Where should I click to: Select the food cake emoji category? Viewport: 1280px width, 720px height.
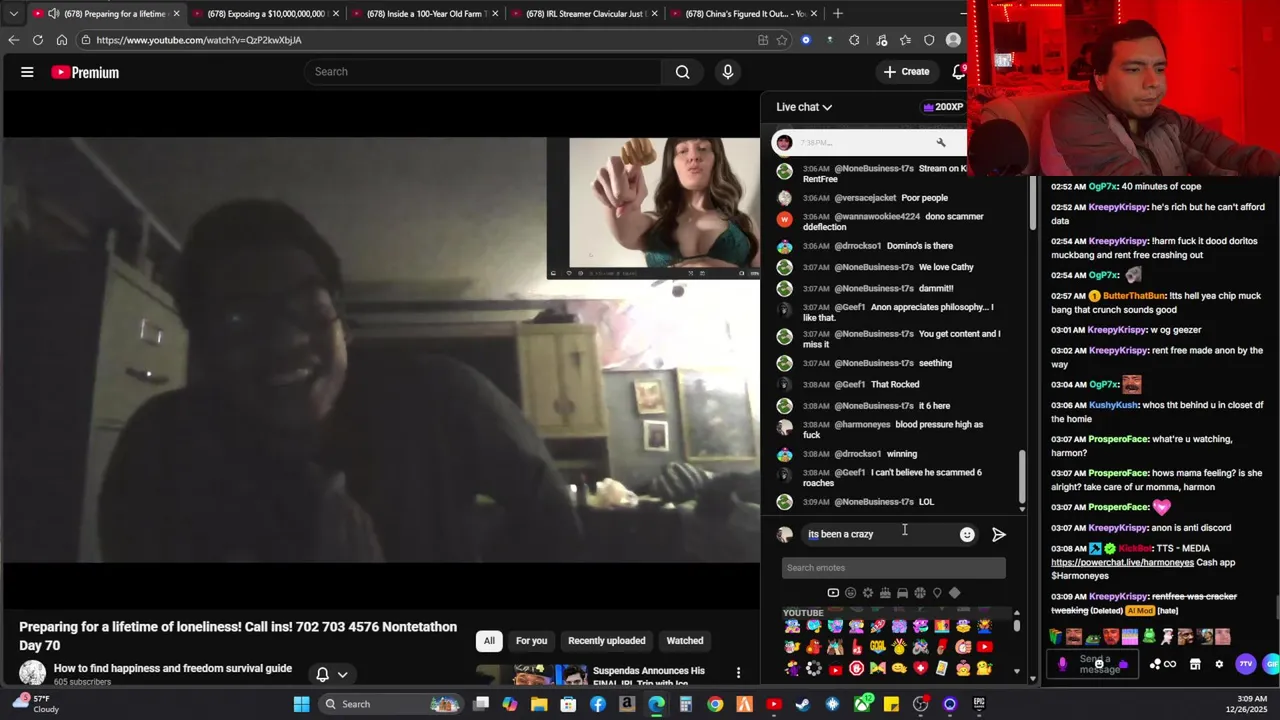pos(885,593)
